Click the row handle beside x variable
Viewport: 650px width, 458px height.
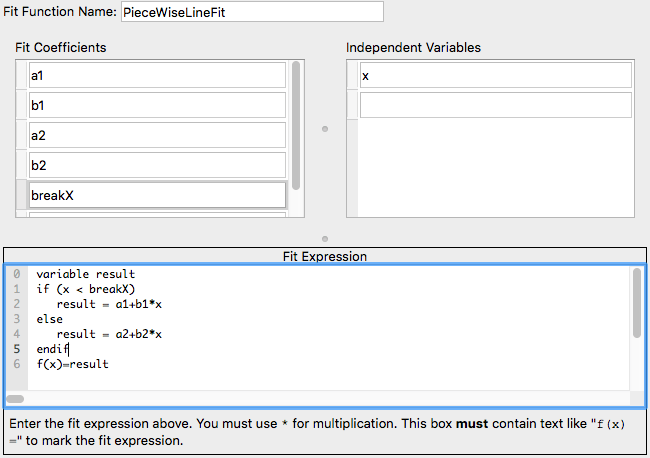pos(352,76)
